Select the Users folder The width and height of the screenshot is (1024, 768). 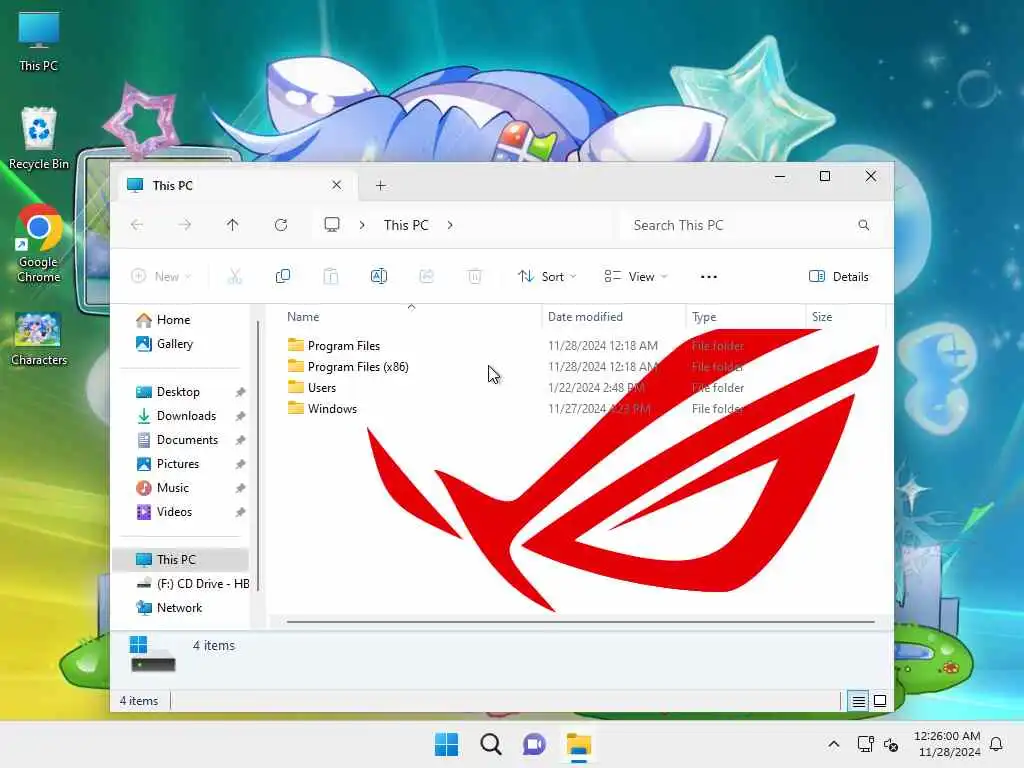click(312, 387)
